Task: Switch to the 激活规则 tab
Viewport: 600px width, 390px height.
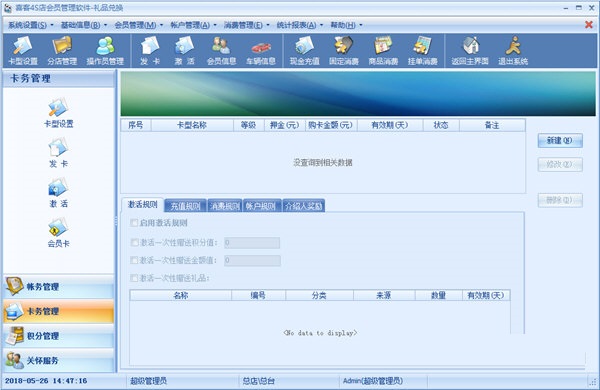Action: [x=143, y=205]
